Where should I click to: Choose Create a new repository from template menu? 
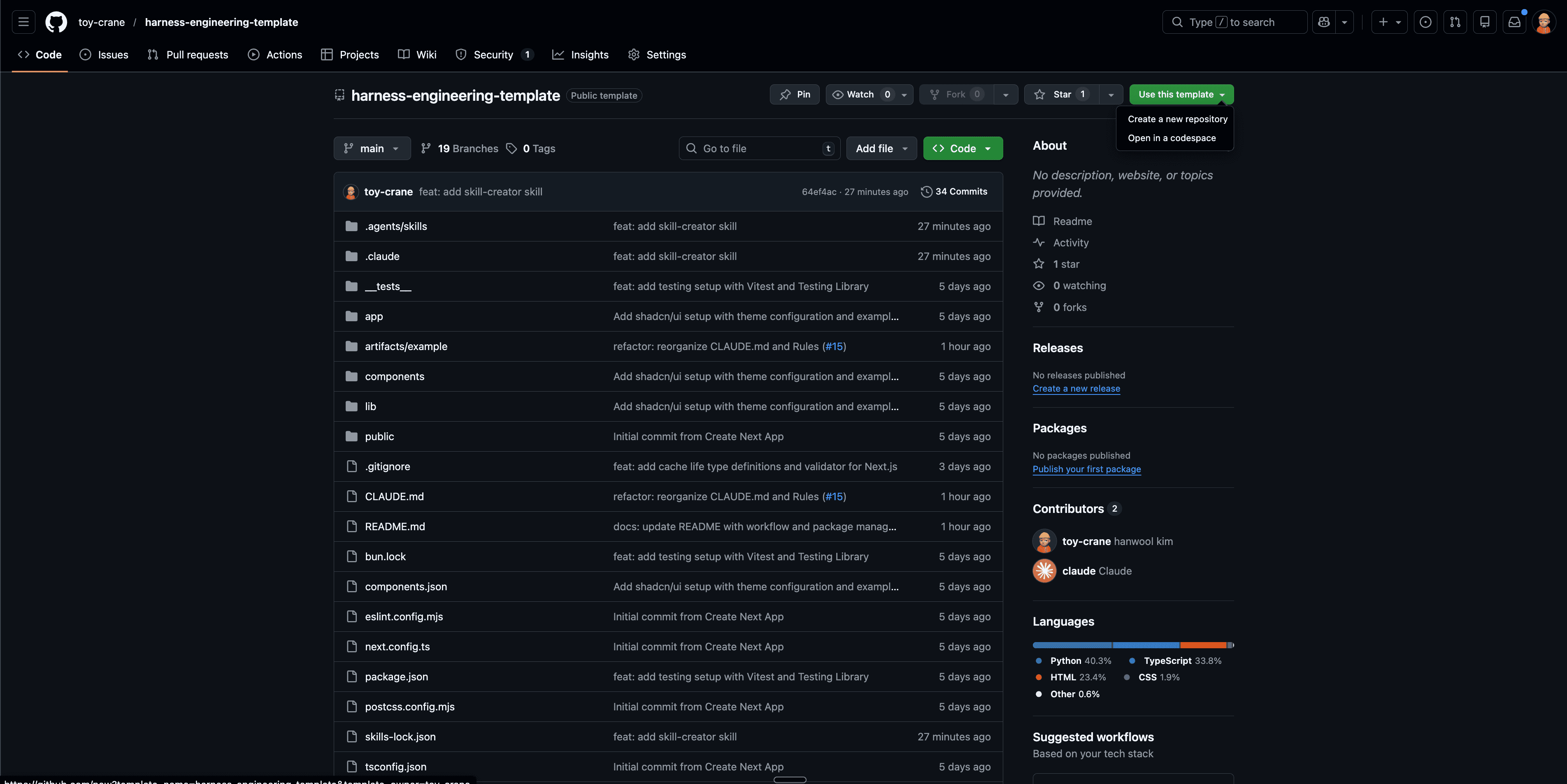pos(1176,118)
